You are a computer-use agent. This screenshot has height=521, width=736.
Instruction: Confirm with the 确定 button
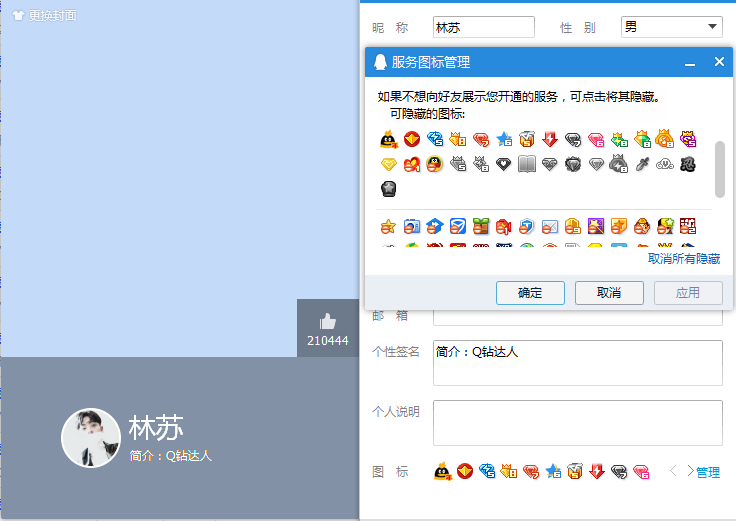point(530,293)
